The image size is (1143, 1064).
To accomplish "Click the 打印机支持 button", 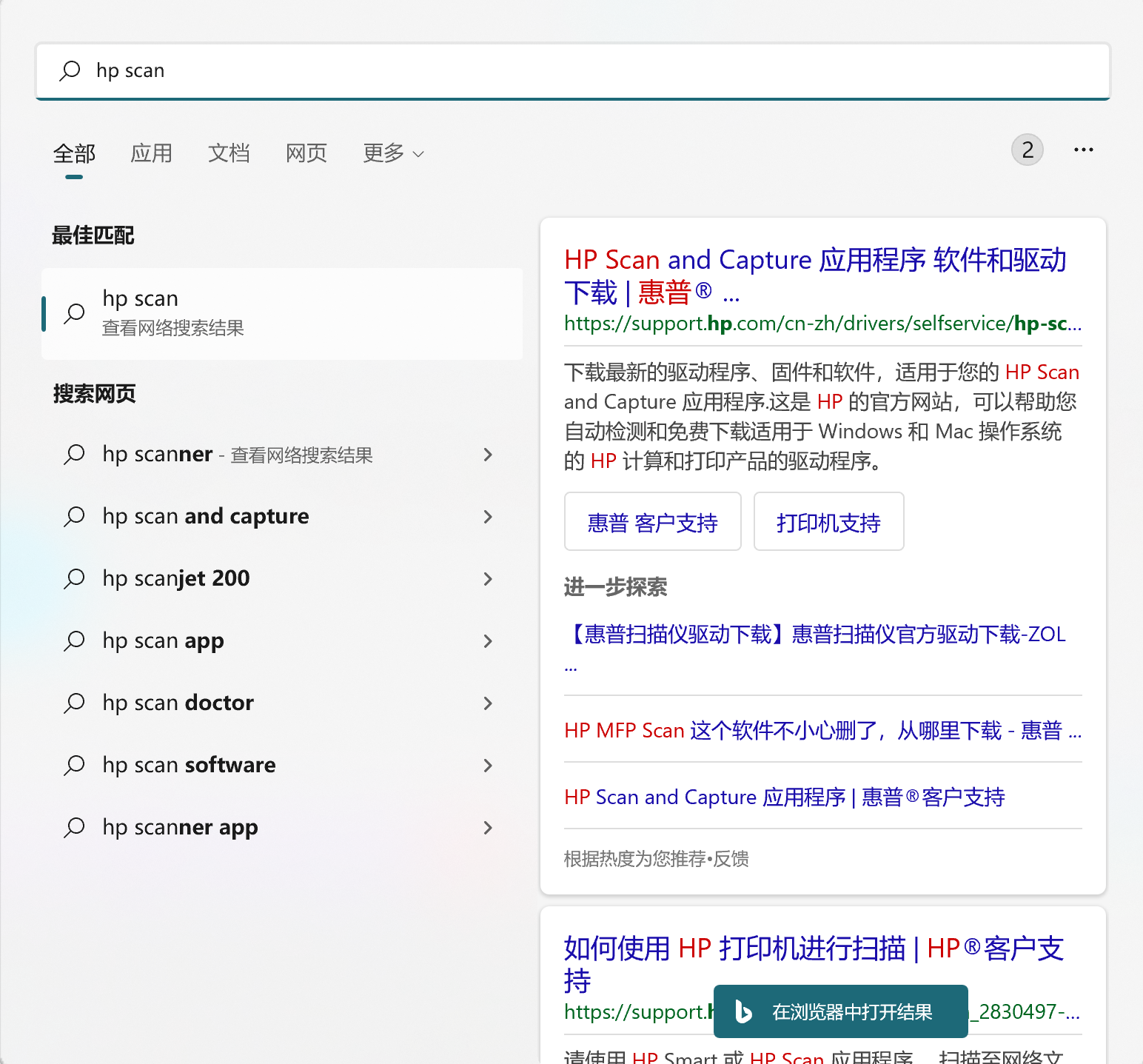I will (x=828, y=521).
